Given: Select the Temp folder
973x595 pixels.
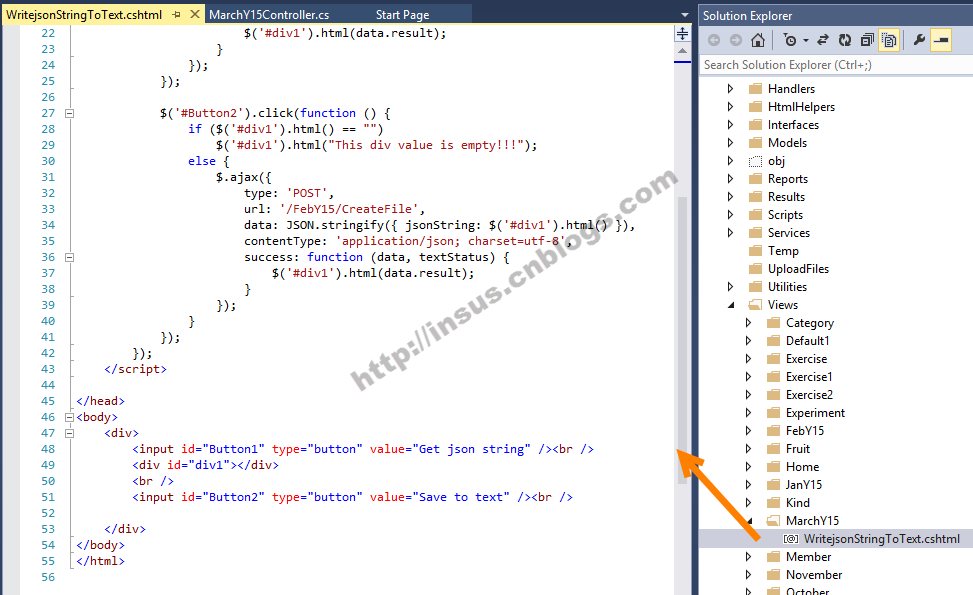Looking at the screenshot, I should (x=782, y=251).
